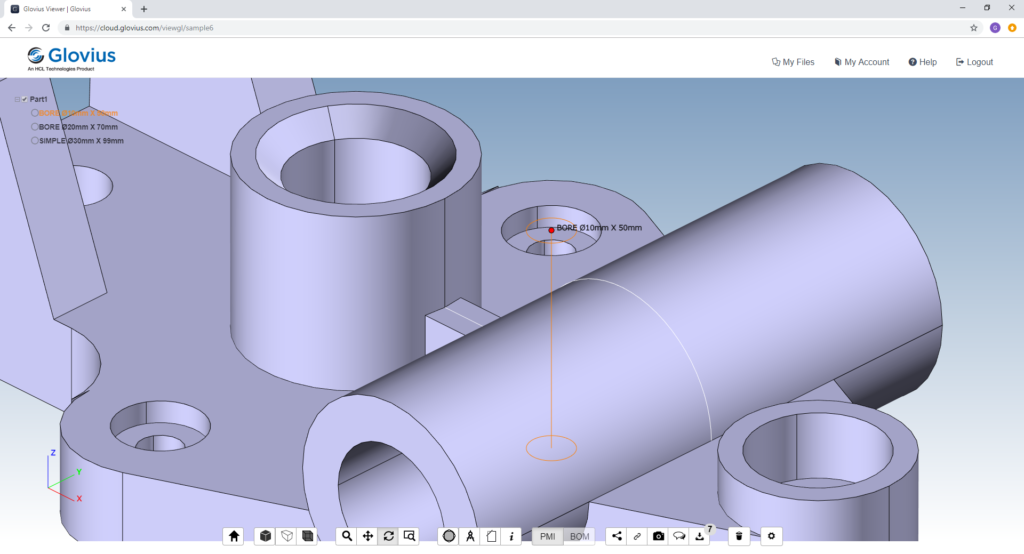Switch to the BOM tab

(579, 536)
